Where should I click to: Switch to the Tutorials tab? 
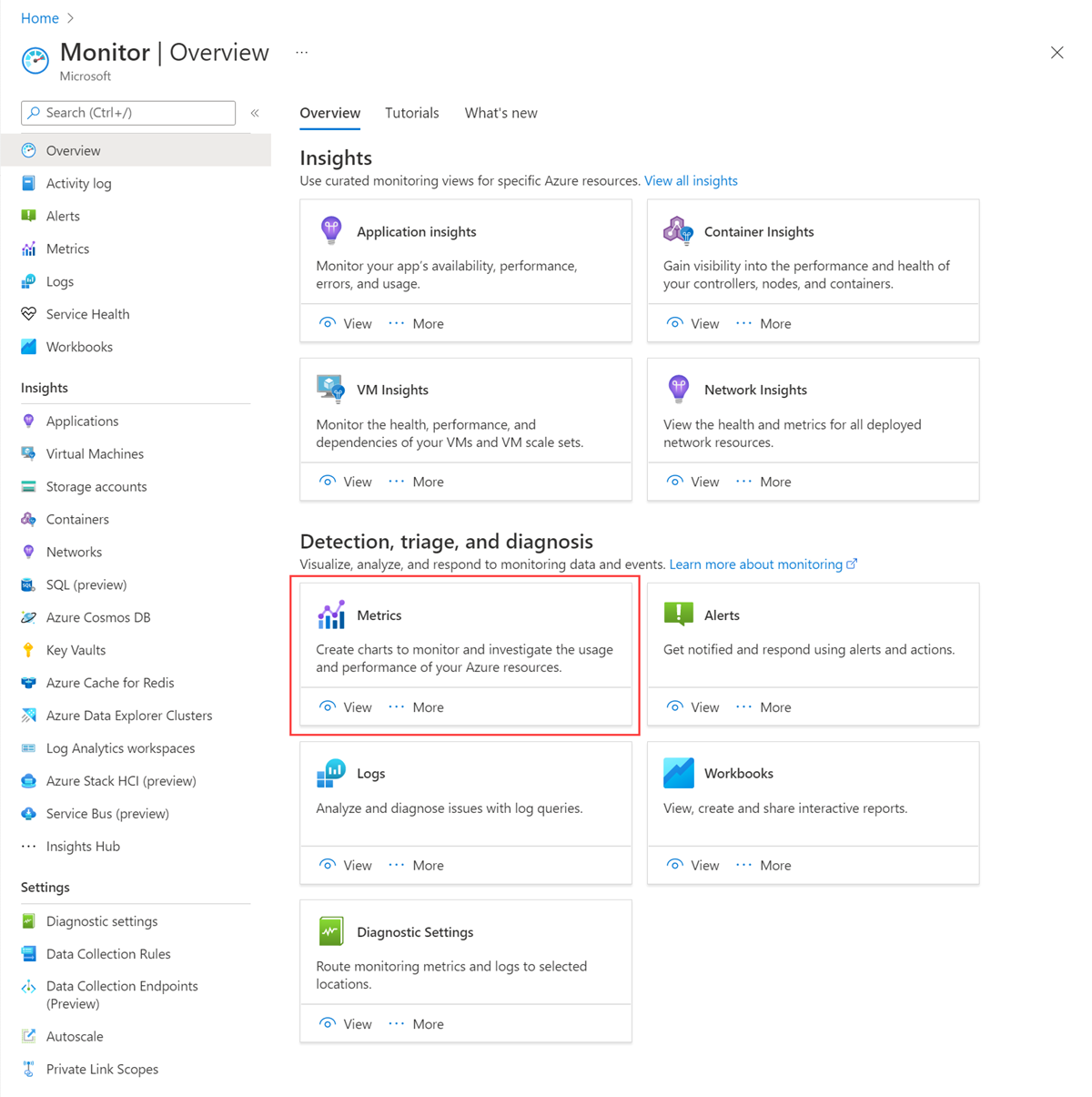(x=411, y=113)
